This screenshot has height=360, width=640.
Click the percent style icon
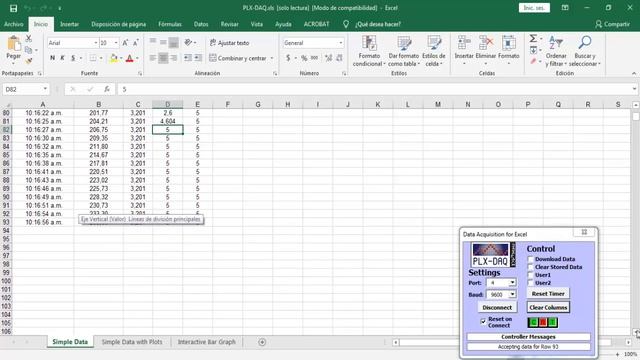point(304,58)
